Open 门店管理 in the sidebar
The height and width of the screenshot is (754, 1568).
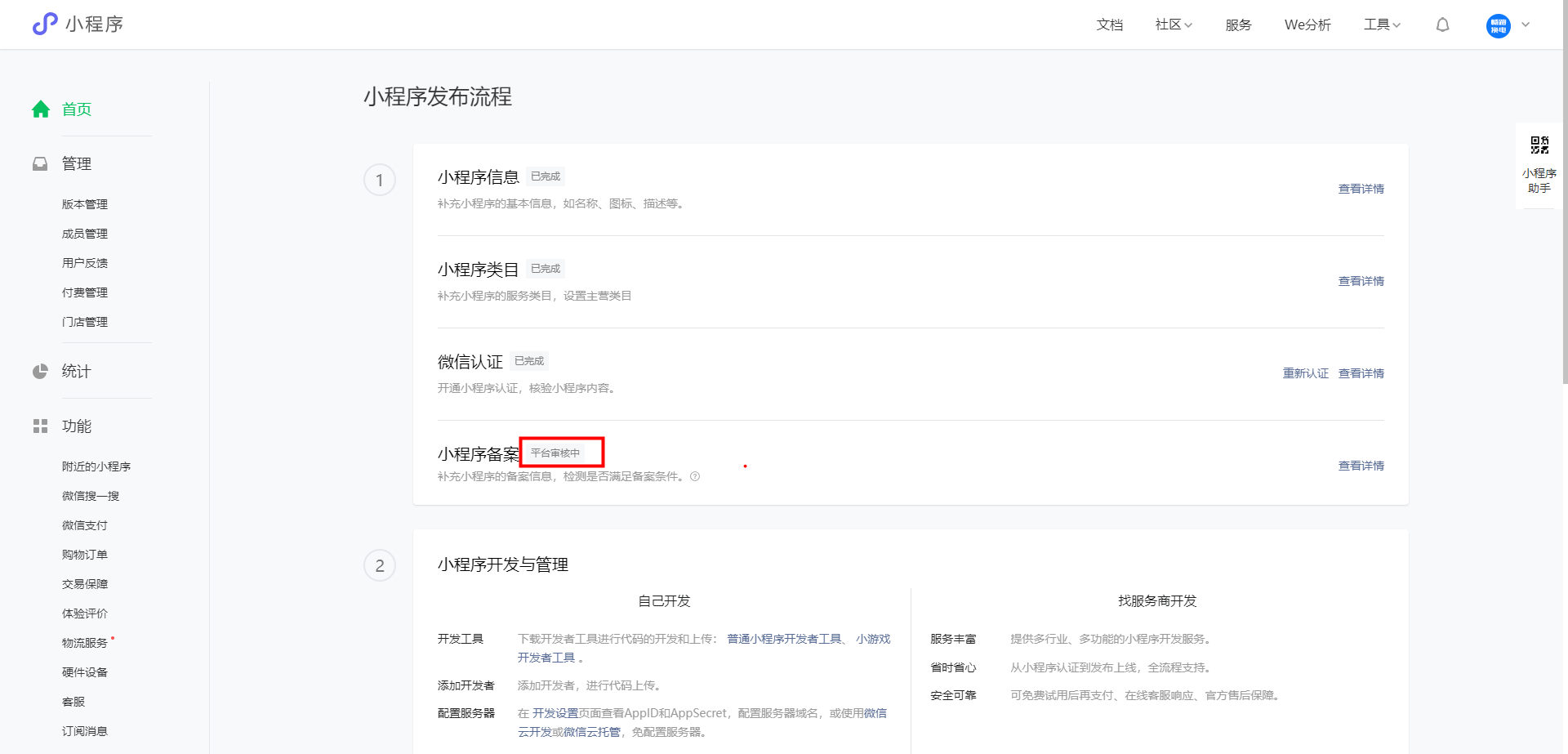point(85,322)
